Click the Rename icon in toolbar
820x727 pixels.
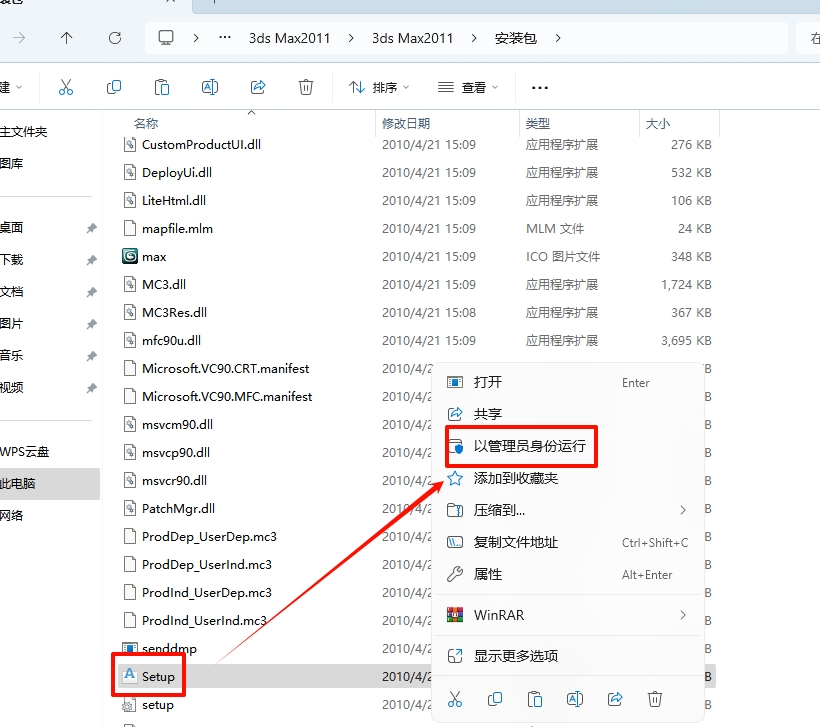tap(210, 87)
